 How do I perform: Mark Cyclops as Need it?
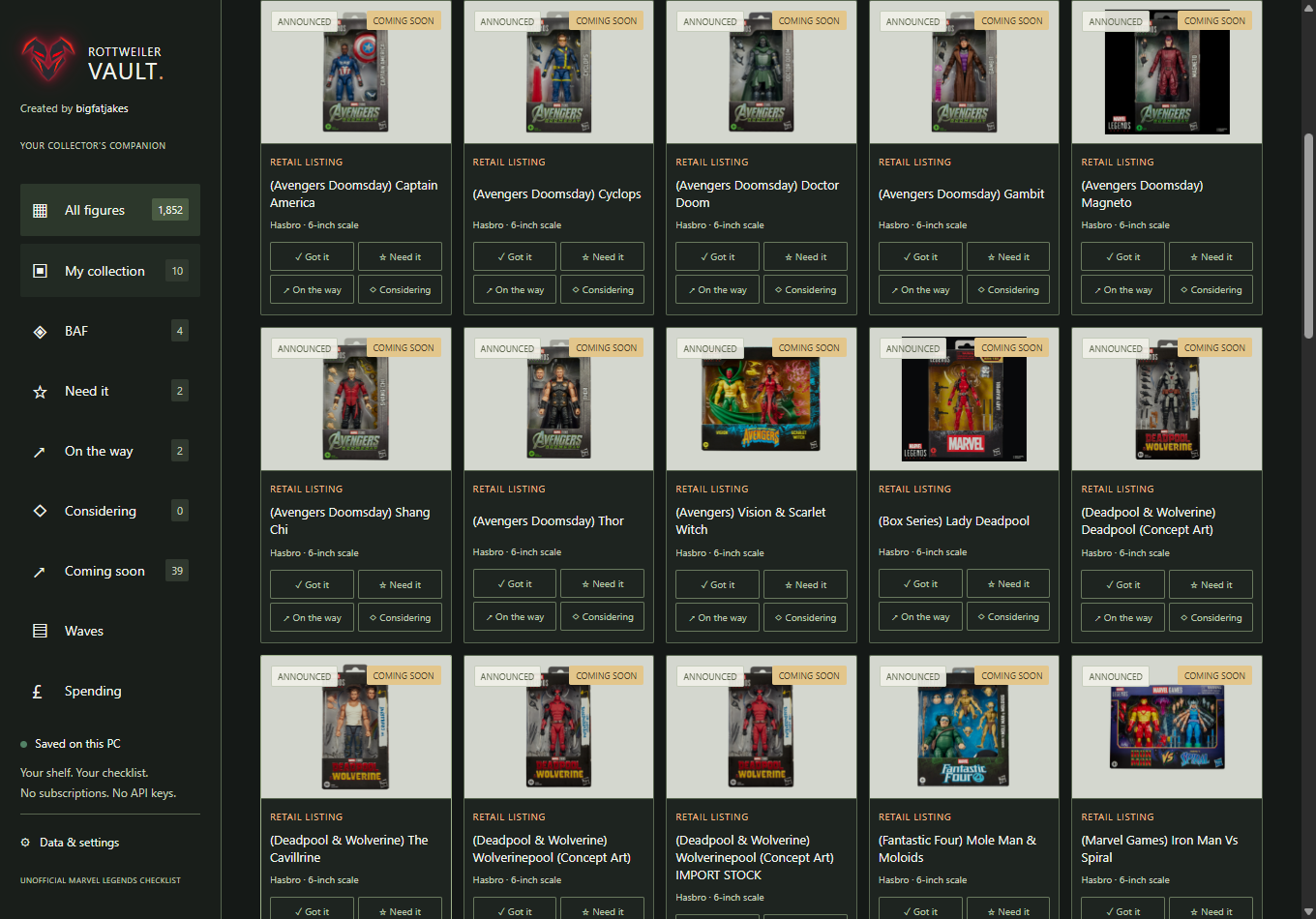coord(603,256)
